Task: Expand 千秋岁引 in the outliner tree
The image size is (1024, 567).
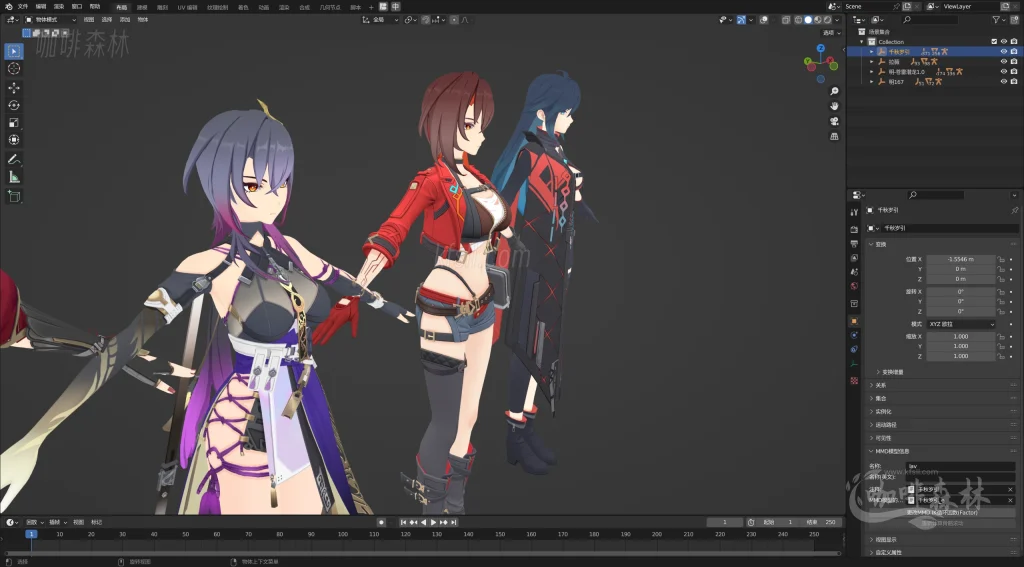Action: pos(871,52)
